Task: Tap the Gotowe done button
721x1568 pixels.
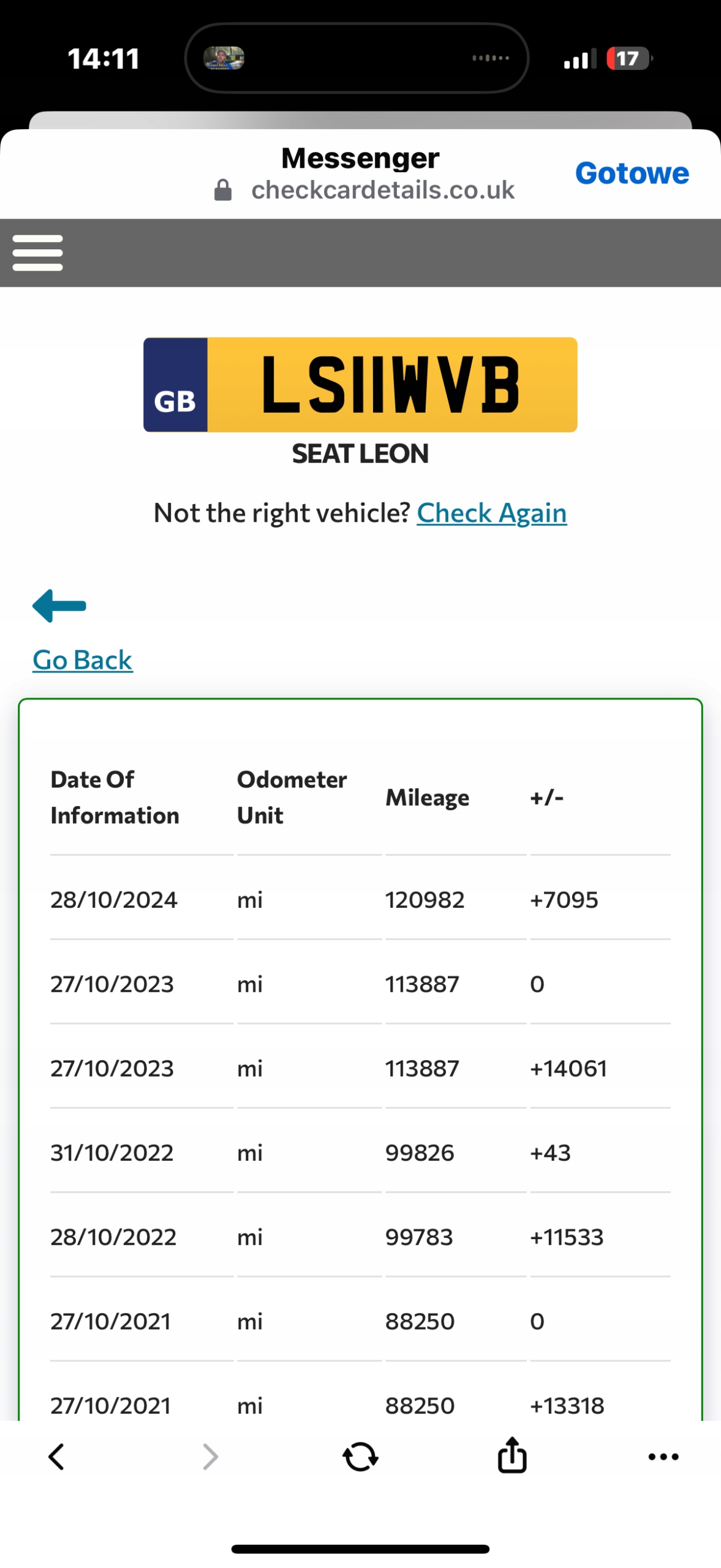Action: (632, 173)
